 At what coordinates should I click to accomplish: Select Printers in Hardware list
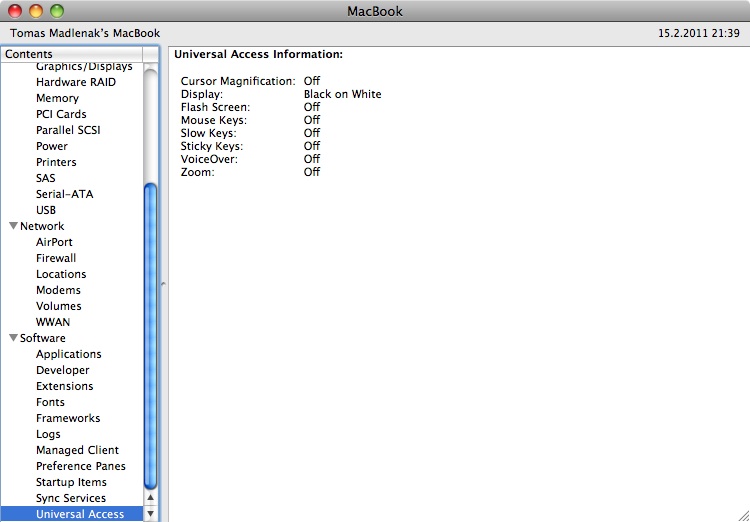[x=56, y=162]
